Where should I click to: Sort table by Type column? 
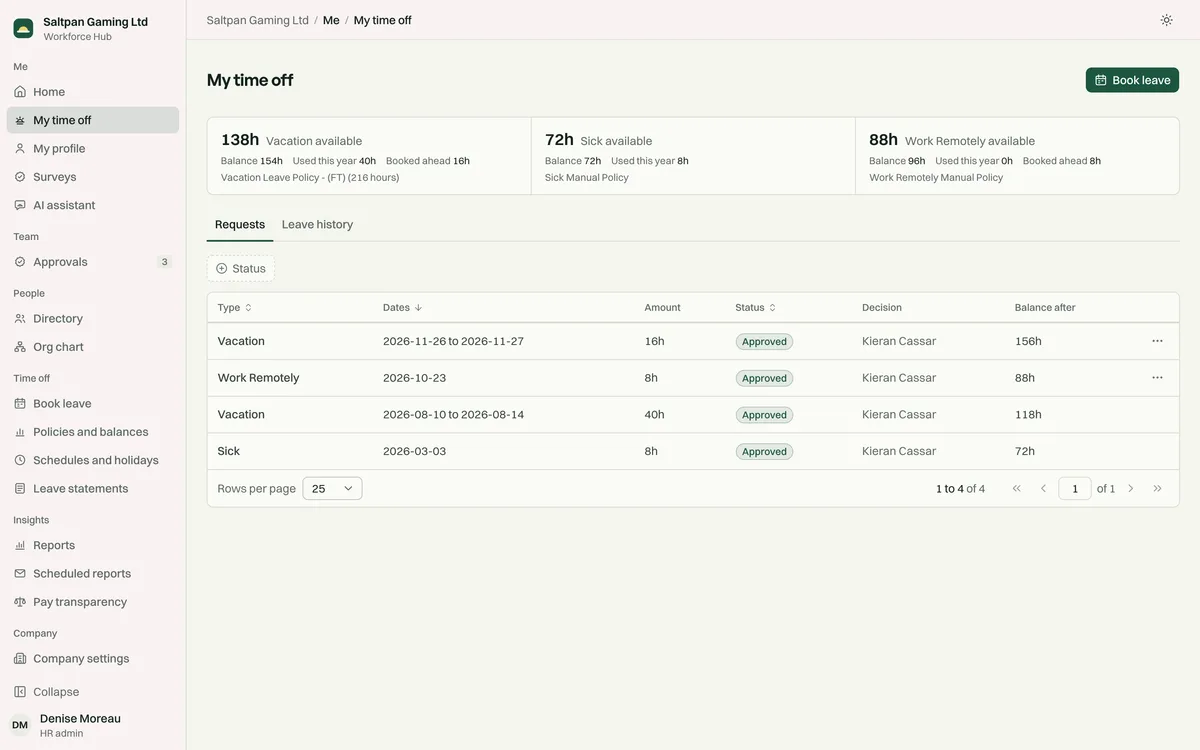[235, 308]
